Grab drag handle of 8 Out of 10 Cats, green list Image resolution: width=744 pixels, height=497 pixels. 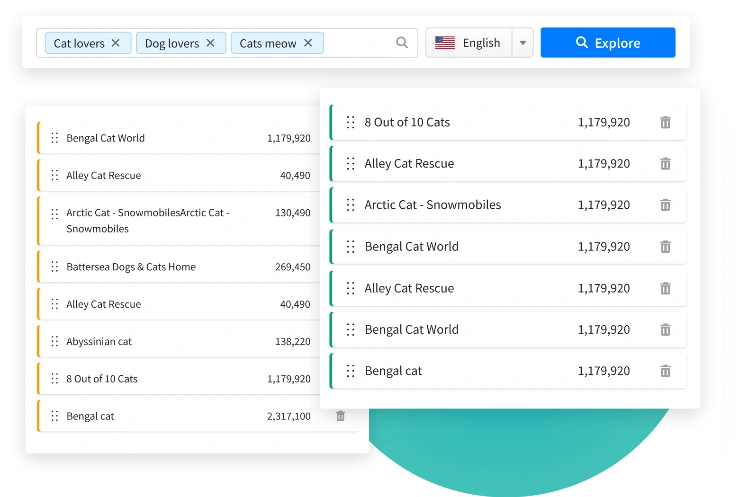click(350, 122)
